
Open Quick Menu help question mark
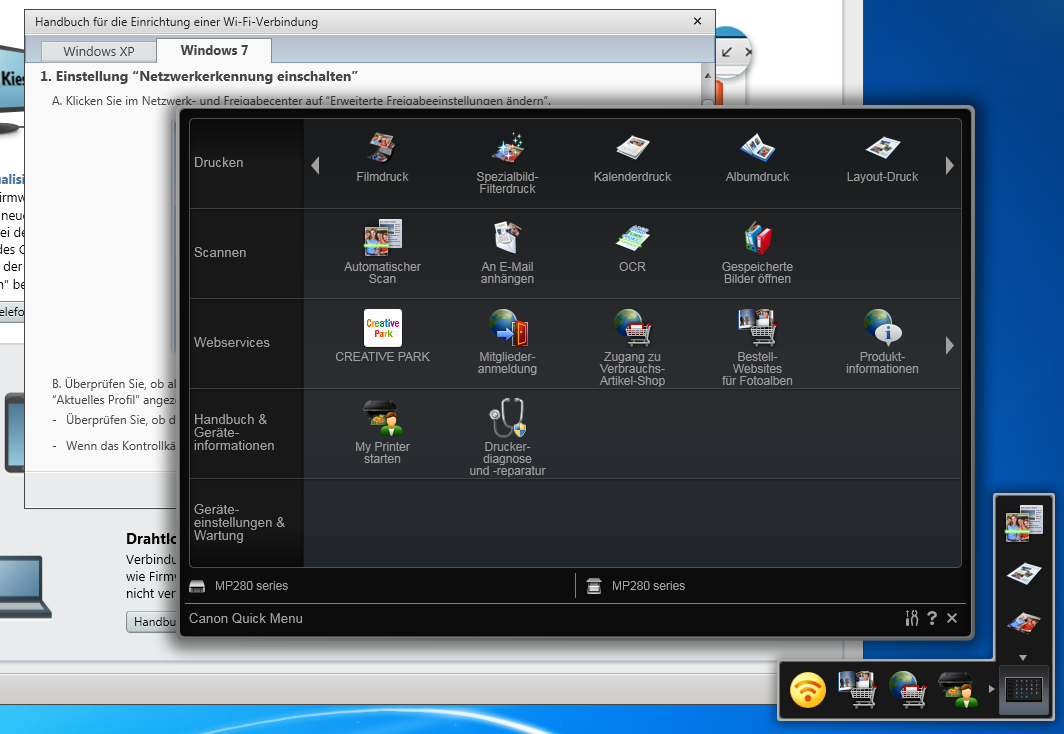932,618
